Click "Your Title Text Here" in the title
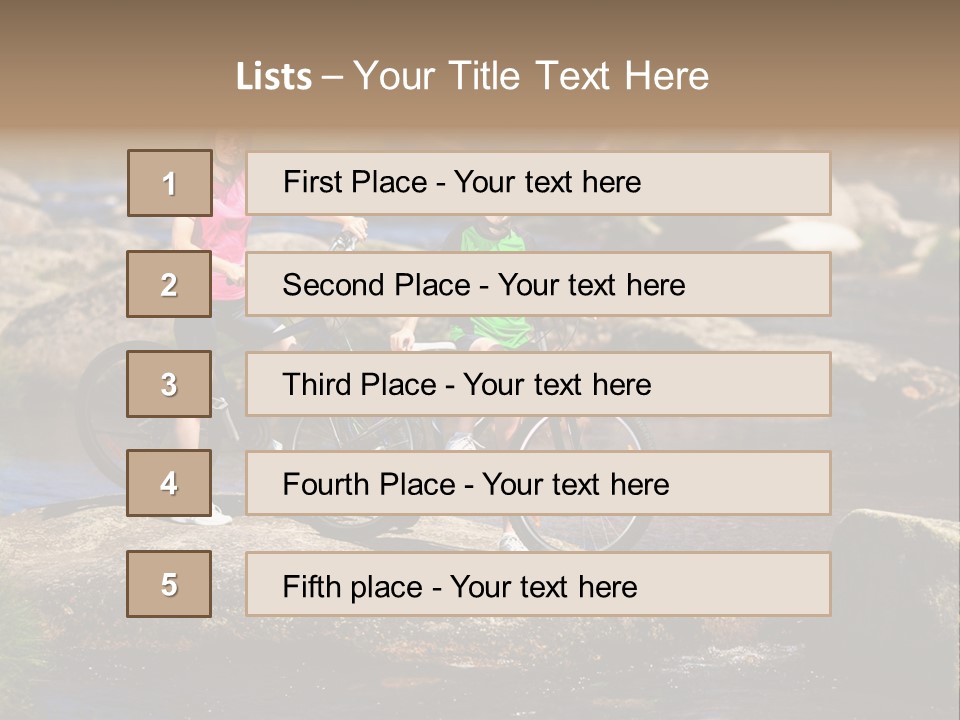960x720 pixels. tap(531, 76)
